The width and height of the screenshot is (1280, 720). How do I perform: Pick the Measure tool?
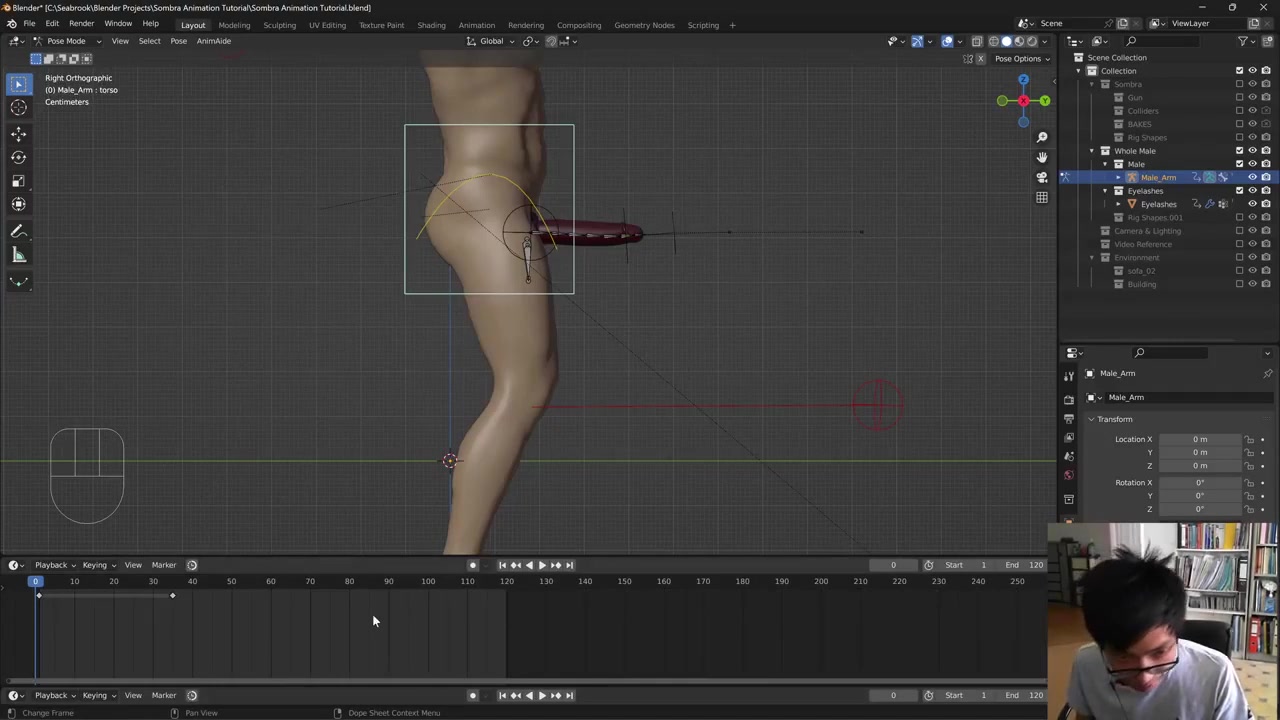pos(18,255)
